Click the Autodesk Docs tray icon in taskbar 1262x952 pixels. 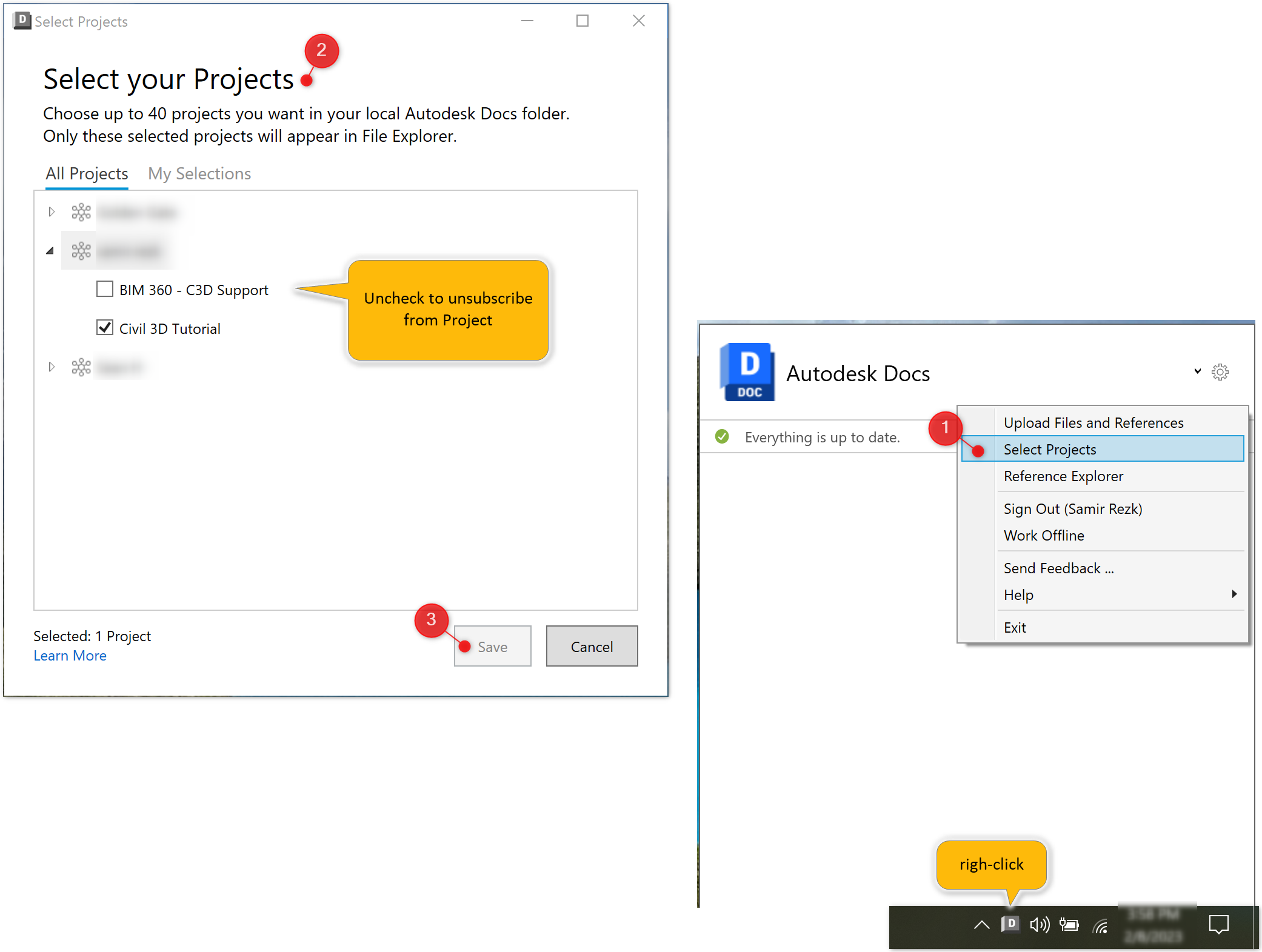(1010, 924)
